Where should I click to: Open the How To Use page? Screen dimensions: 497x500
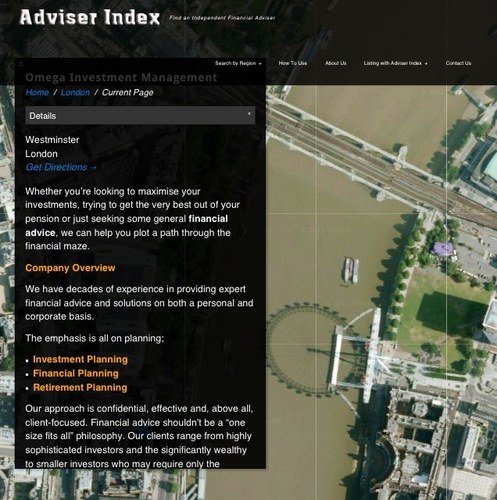tap(293, 63)
